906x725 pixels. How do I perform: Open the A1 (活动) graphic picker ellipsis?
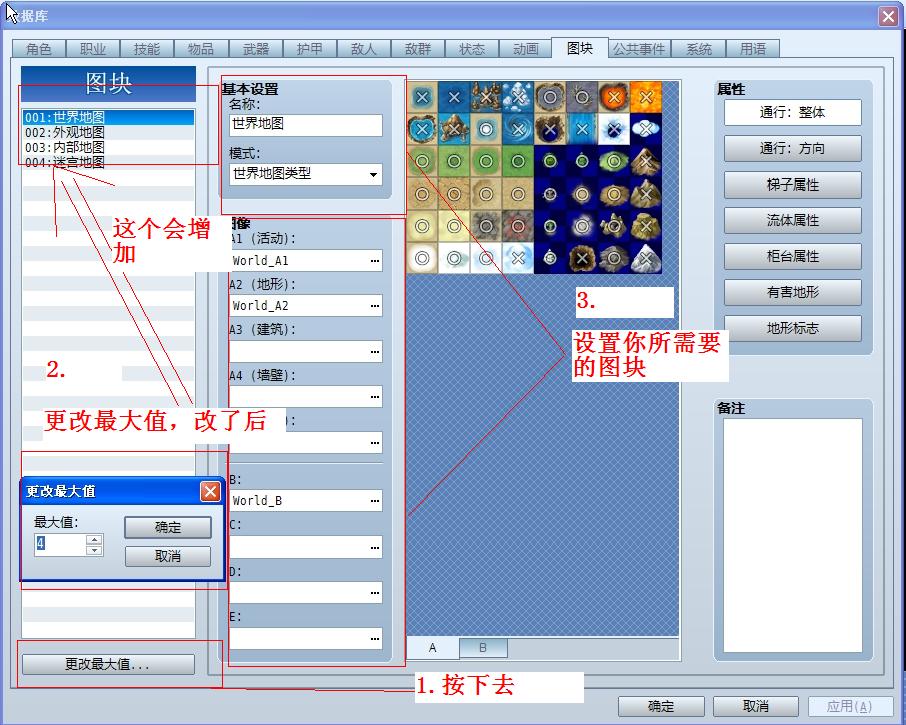(375, 261)
